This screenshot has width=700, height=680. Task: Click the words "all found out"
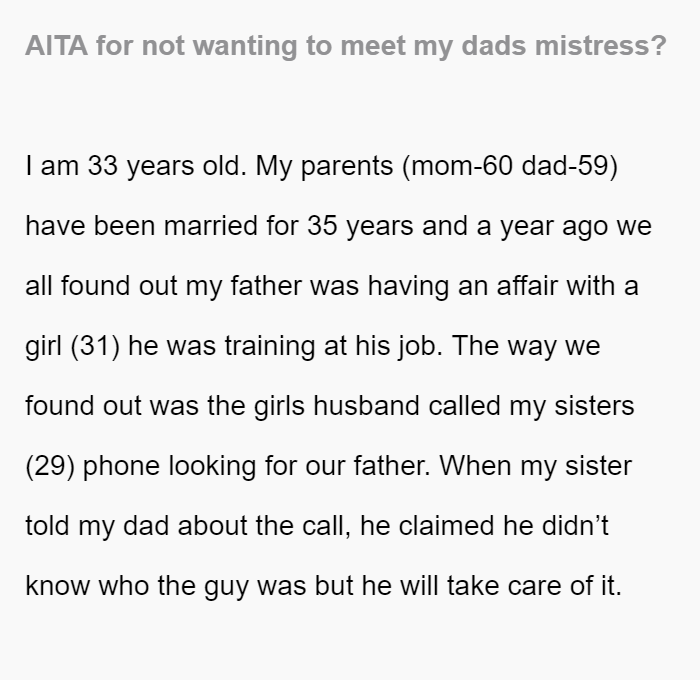[x=101, y=286]
